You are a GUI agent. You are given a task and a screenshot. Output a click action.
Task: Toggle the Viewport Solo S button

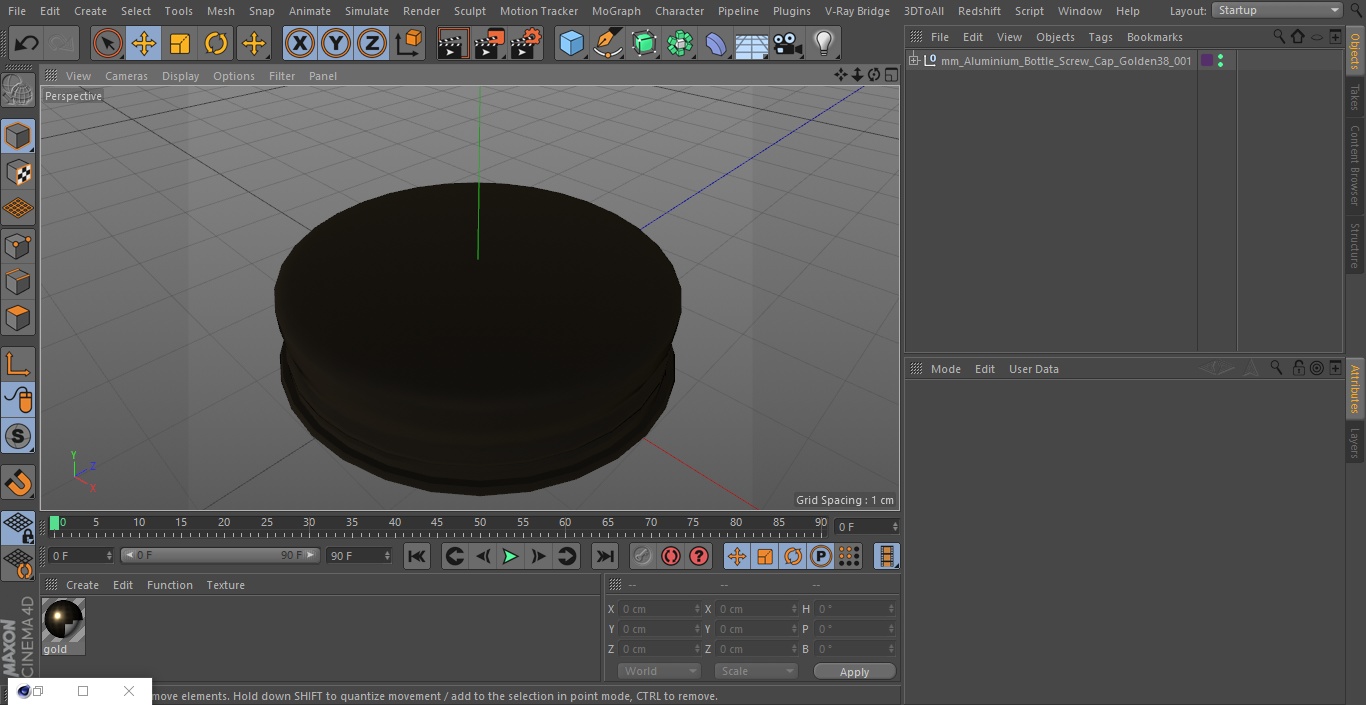[x=18, y=436]
